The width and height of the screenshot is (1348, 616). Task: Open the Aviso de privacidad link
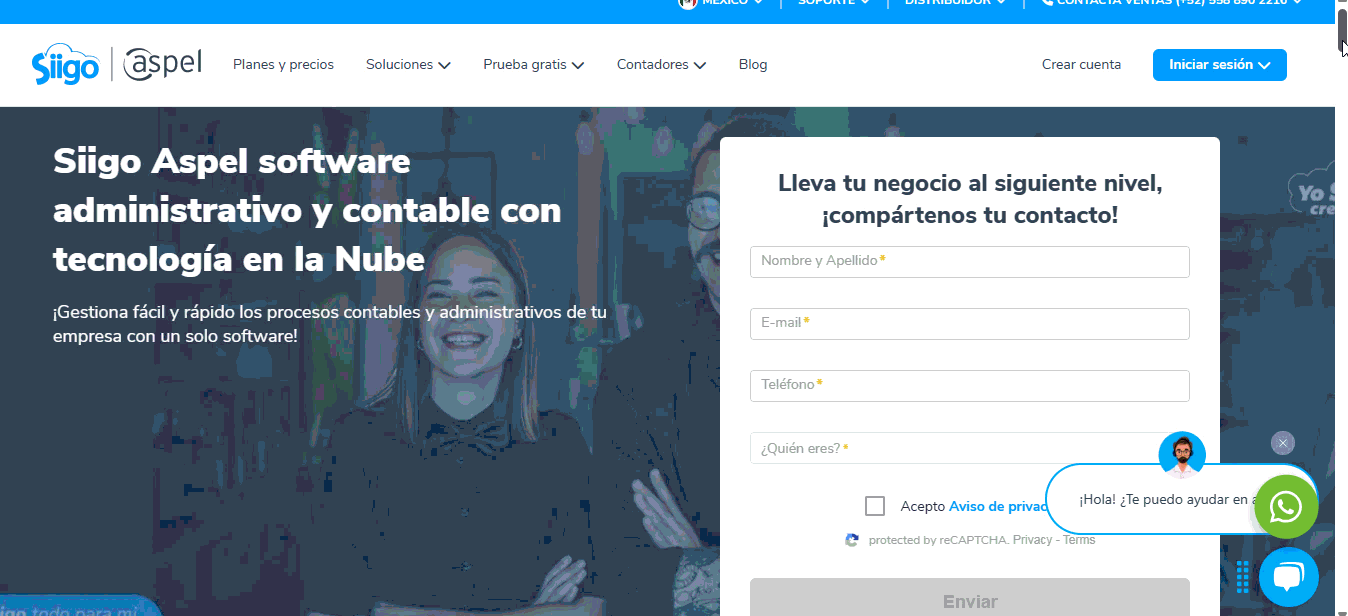click(x=998, y=506)
